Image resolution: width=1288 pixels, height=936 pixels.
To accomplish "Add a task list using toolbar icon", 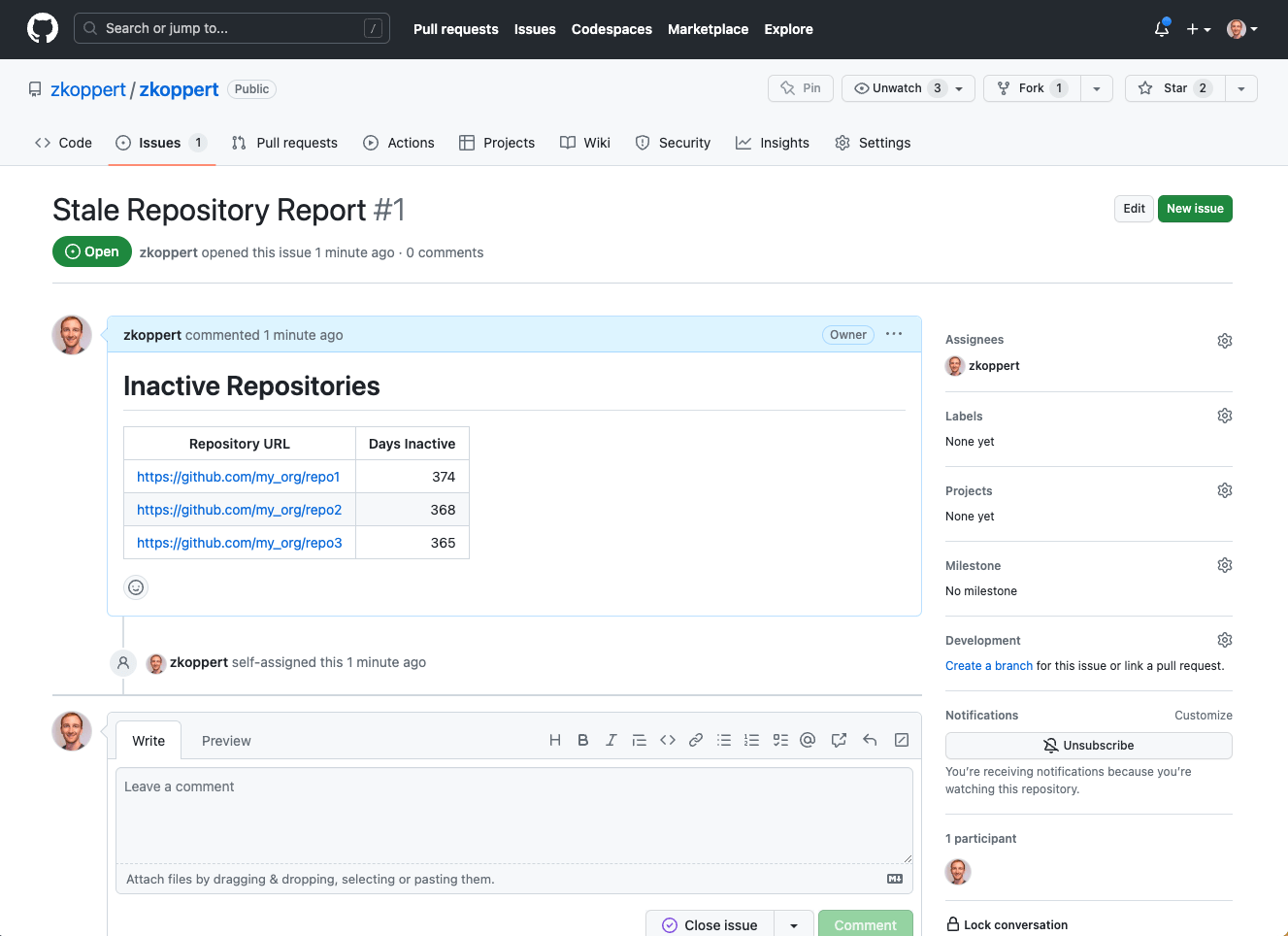I will click(x=780, y=740).
